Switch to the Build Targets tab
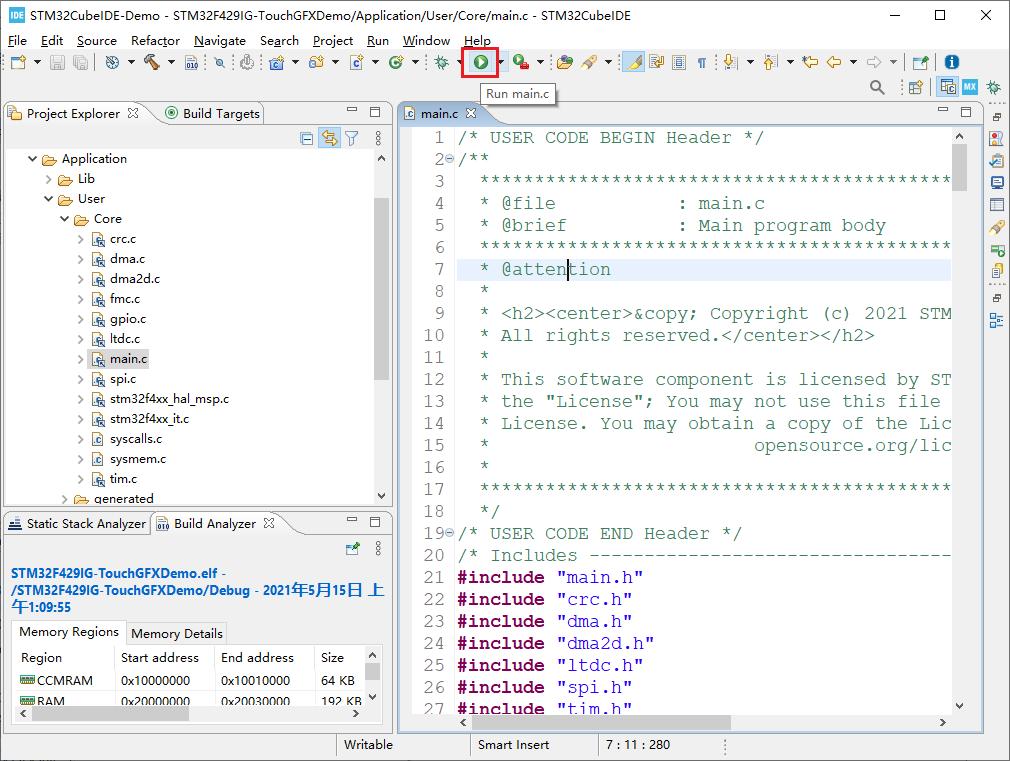 click(220, 113)
